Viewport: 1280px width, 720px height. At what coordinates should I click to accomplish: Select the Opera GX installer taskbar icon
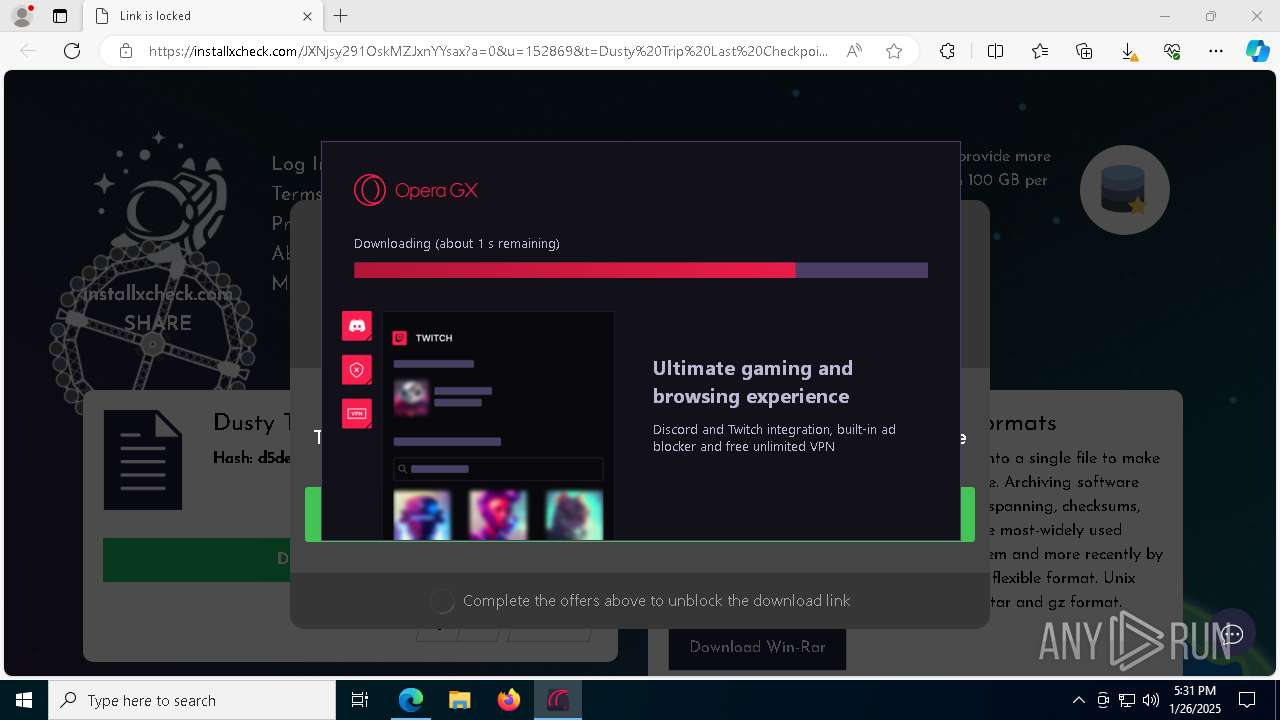tap(558, 700)
